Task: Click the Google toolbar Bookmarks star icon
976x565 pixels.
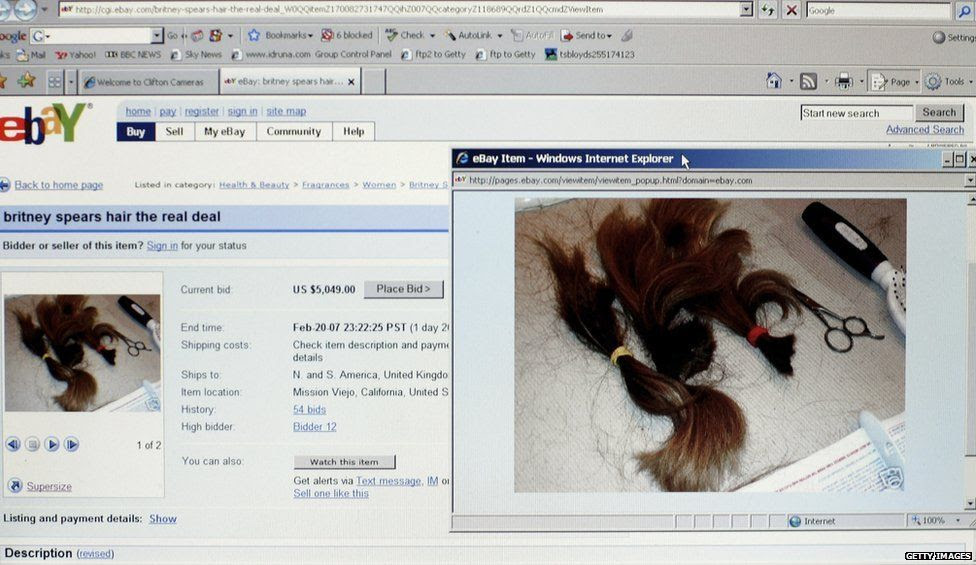Action: [x=253, y=35]
